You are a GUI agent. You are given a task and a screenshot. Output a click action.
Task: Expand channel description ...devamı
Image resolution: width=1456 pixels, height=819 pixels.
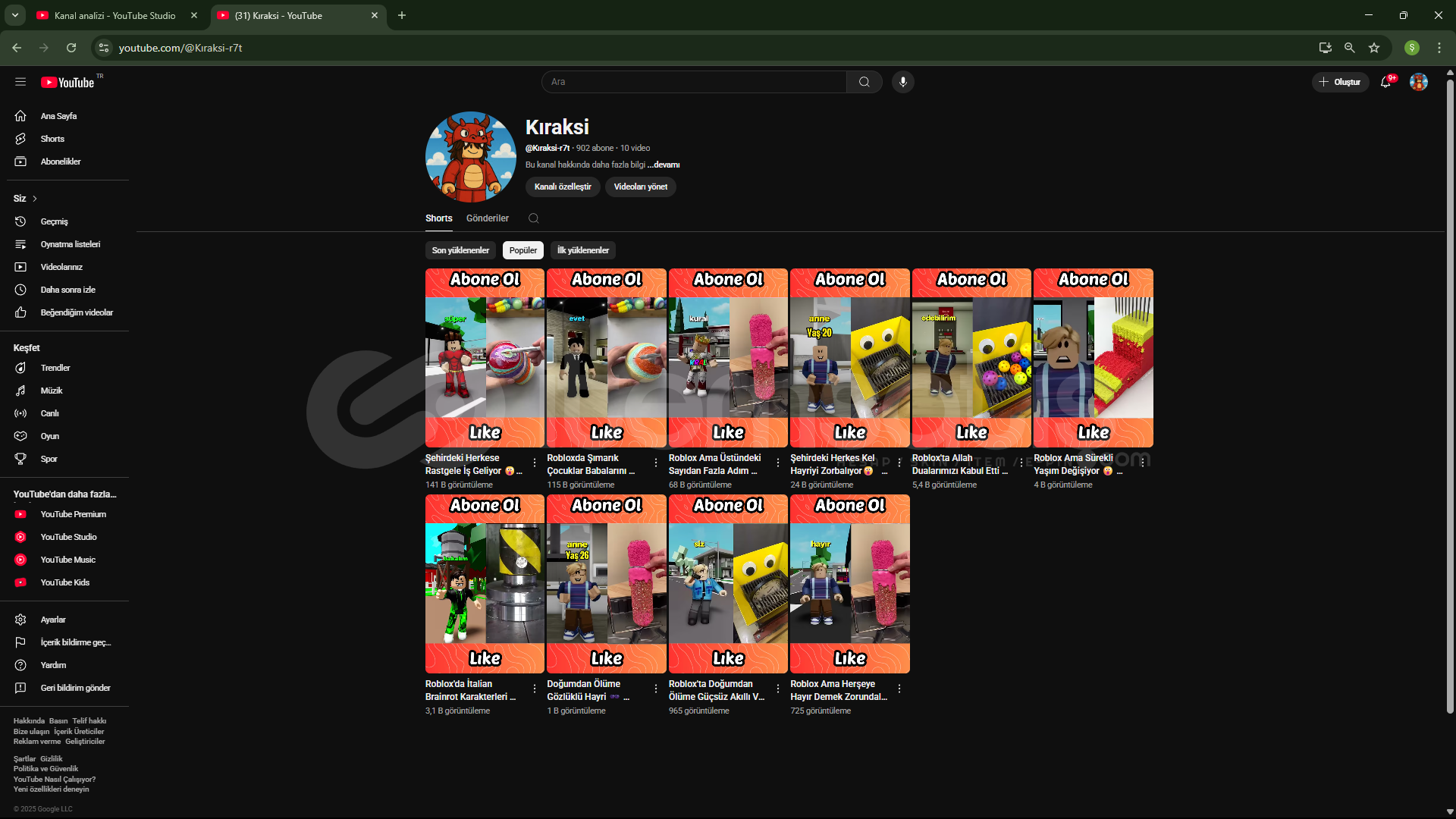(x=664, y=165)
